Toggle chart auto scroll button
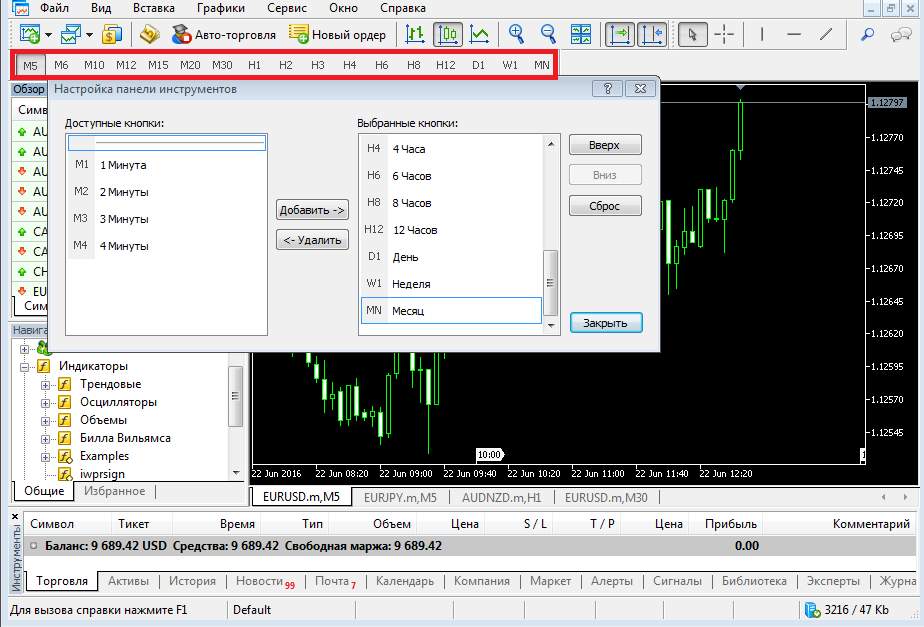 (621, 34)
